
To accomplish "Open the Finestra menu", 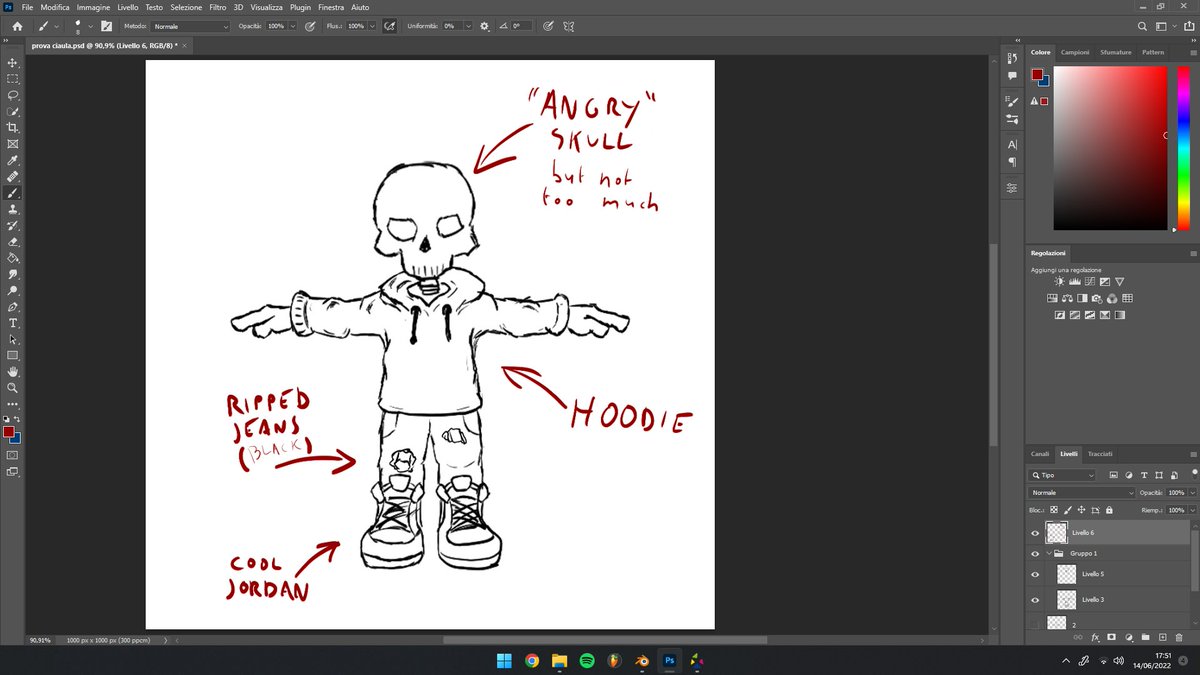I will pyautogui.click(x=331, y=7).
